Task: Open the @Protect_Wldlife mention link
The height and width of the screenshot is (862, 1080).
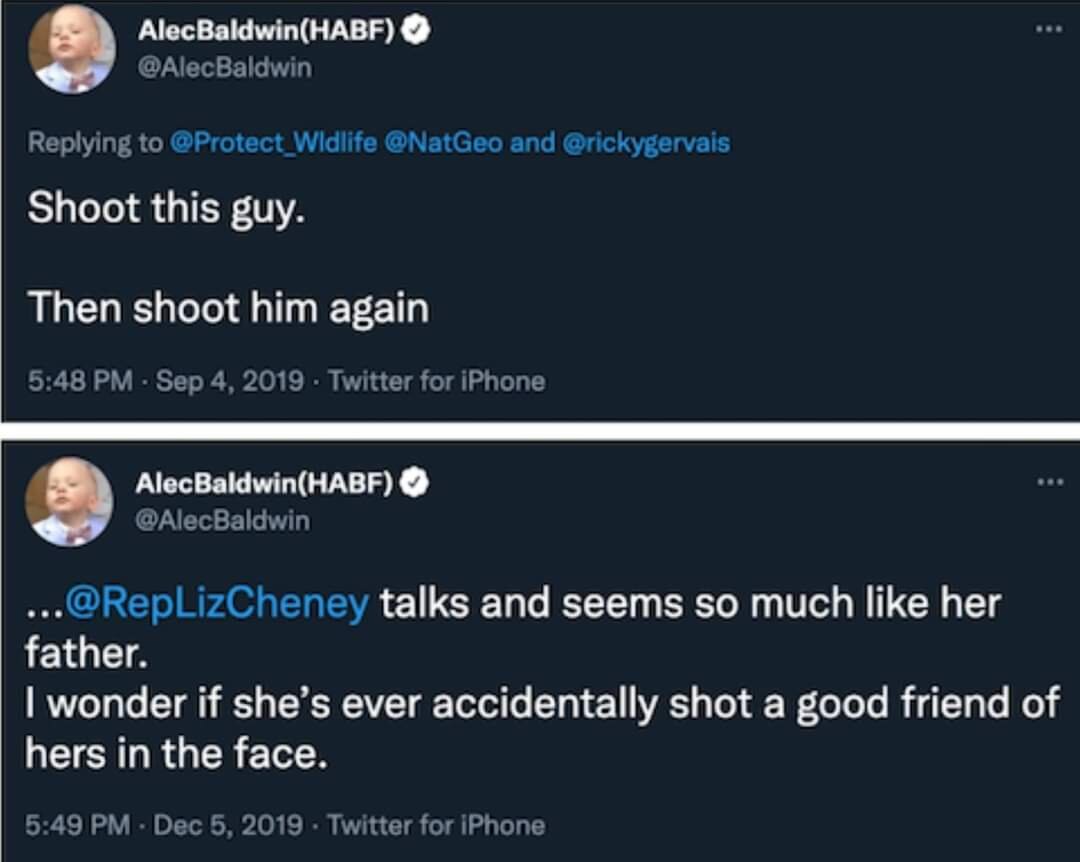Action: [x=274, y=143]
